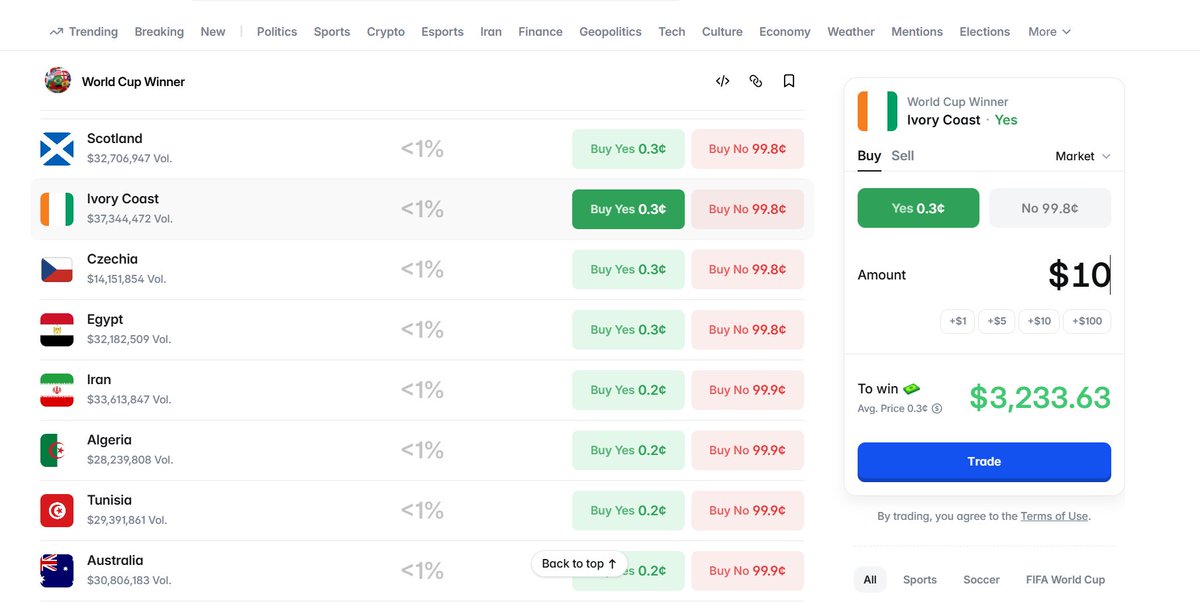
Task: Click the Iran flag icon
Action: click(x=57, y=390)
